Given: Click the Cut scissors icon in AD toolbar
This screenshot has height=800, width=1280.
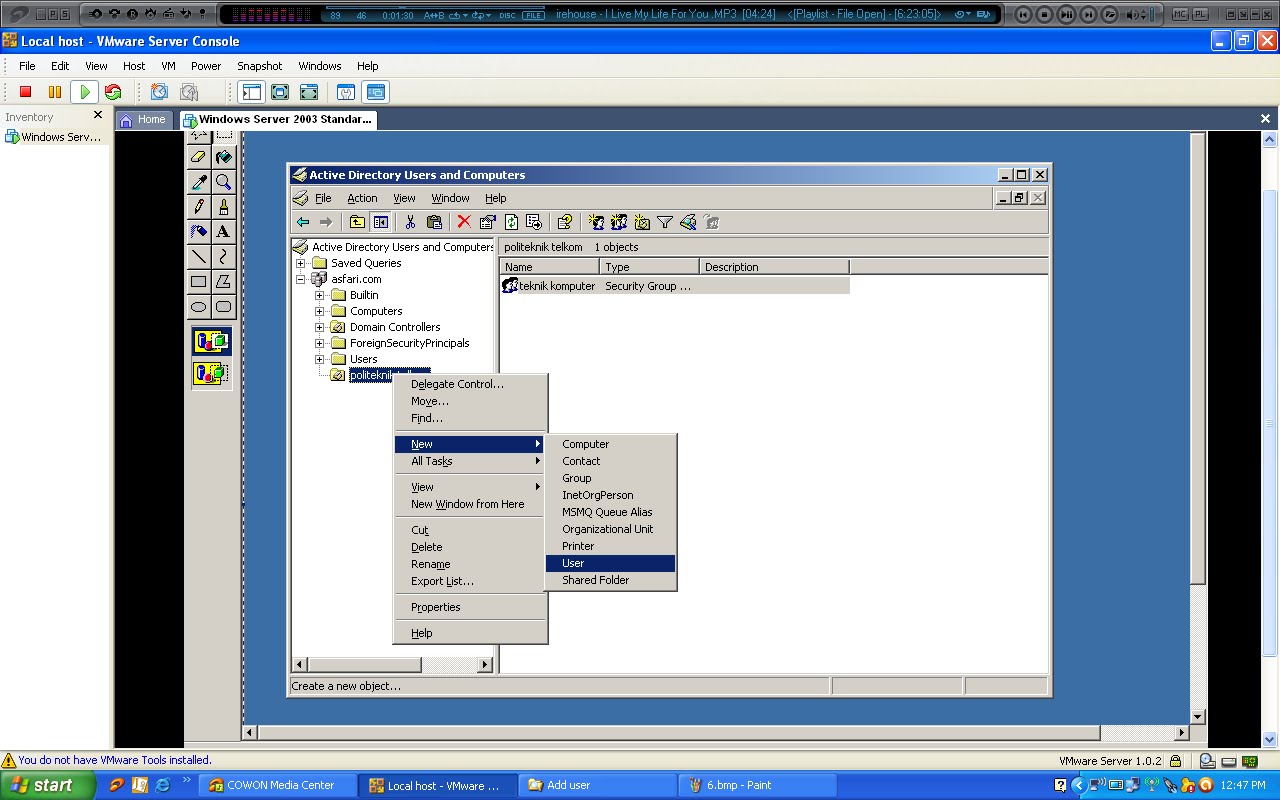Looking at the screenshot, I should coord(410,222).
